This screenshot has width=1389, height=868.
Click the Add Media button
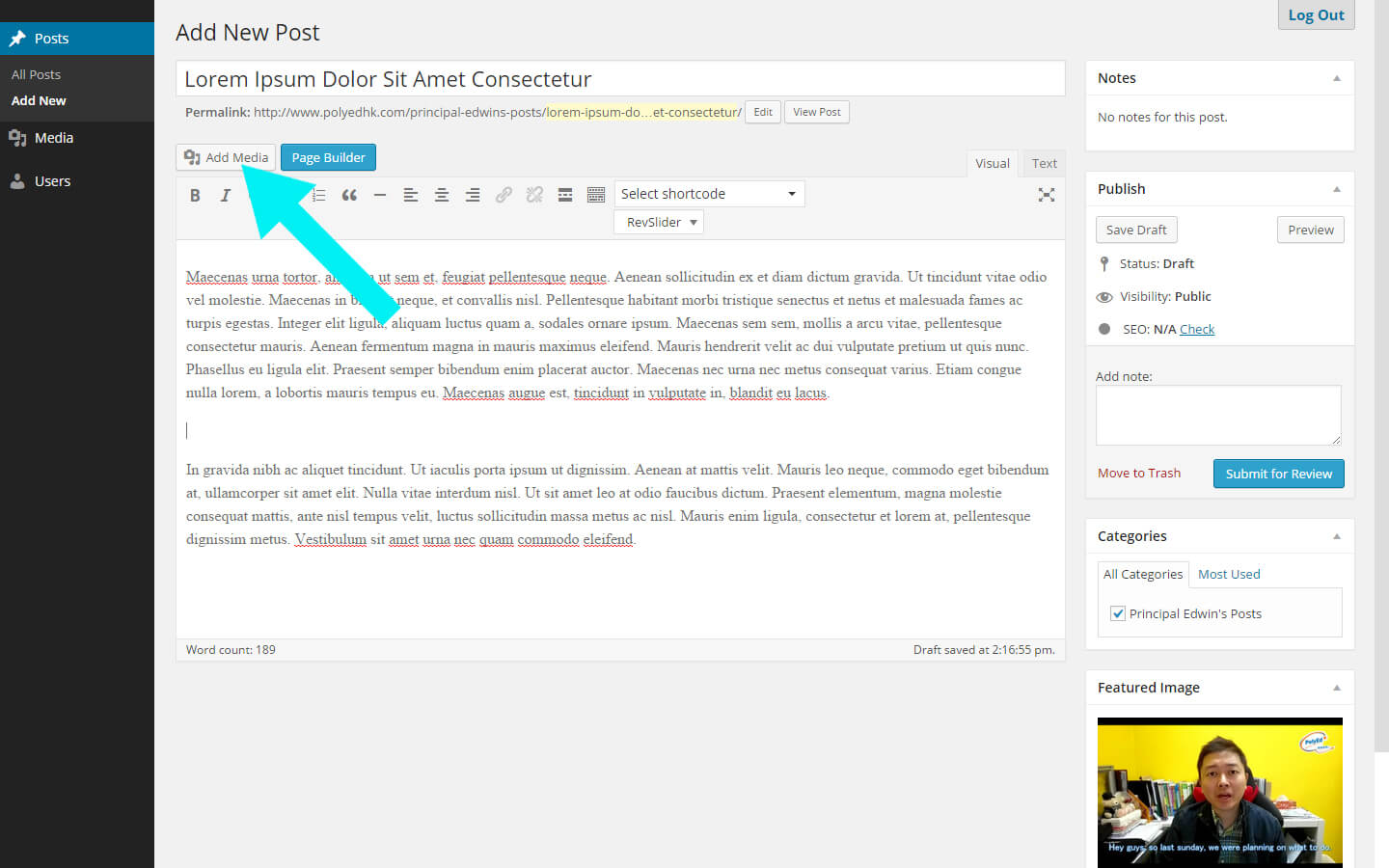coord(226,157)
